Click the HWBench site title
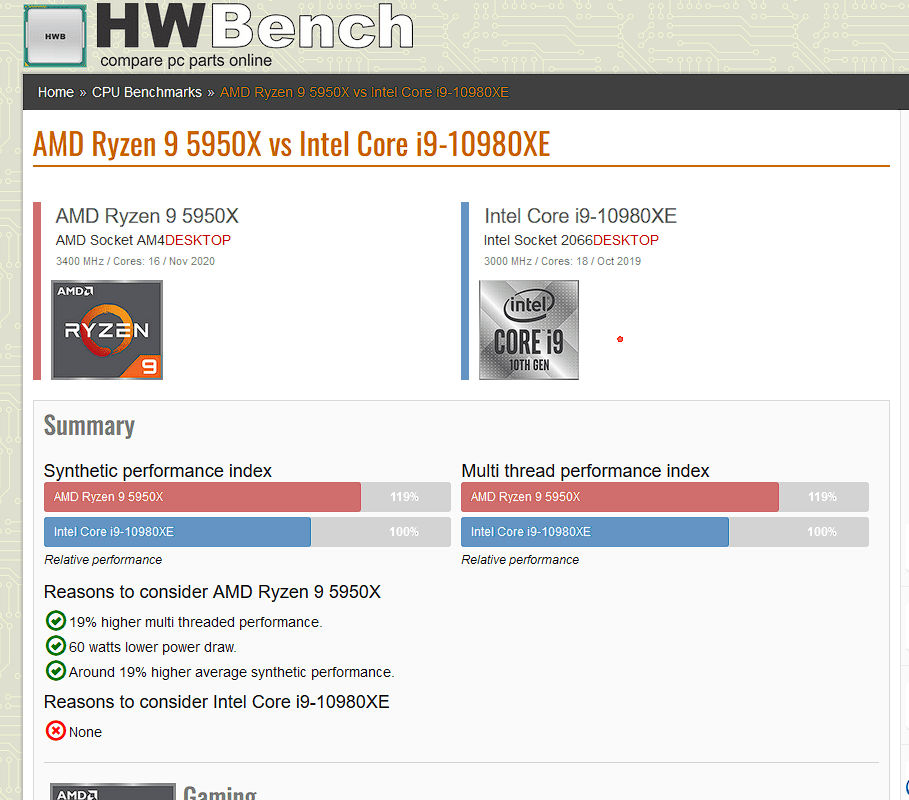 pos(255,27)
